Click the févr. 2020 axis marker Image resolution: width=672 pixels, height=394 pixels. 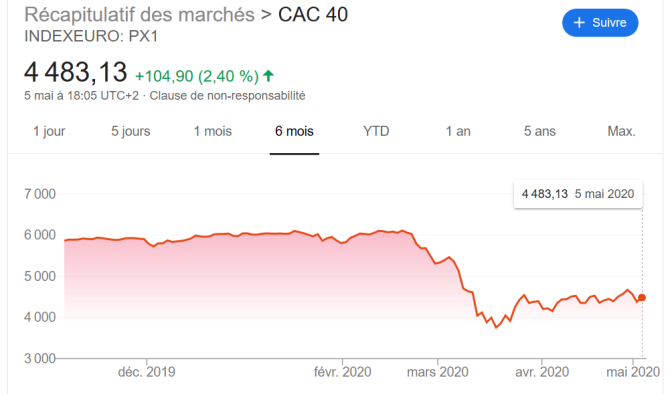pos(342,372)
